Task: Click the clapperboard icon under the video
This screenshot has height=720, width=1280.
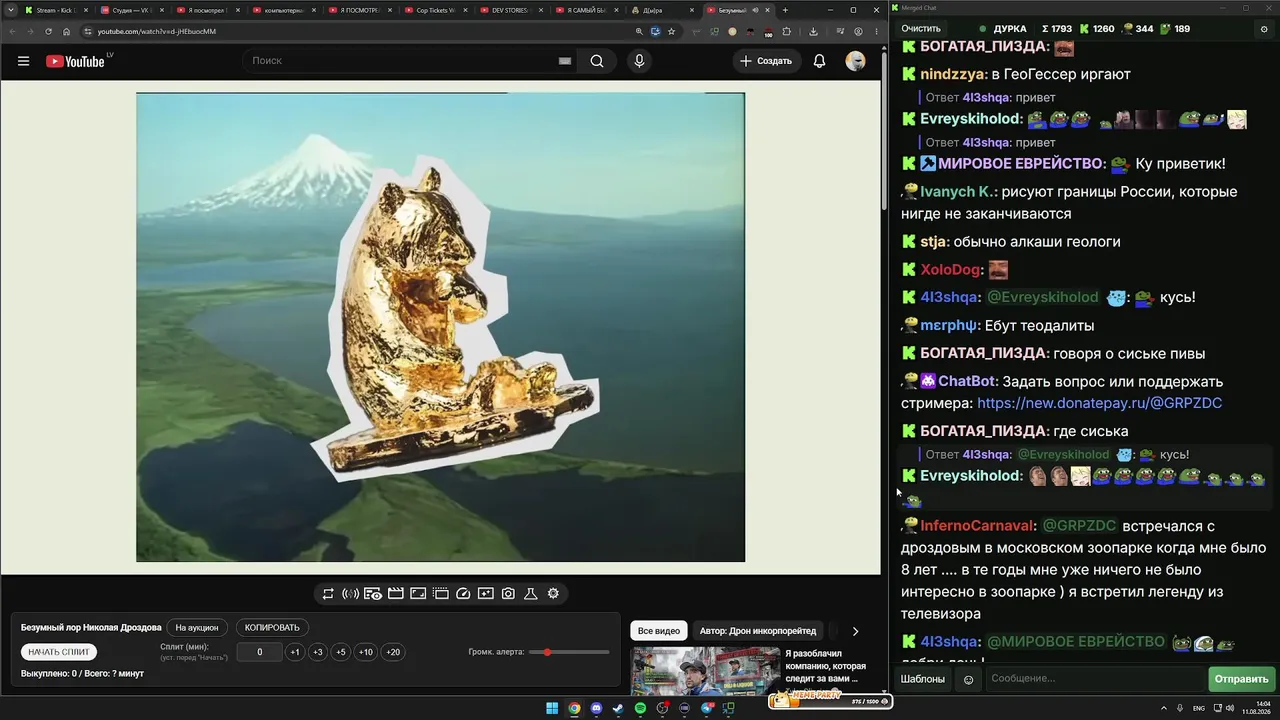Action: [x=396, y=594]
